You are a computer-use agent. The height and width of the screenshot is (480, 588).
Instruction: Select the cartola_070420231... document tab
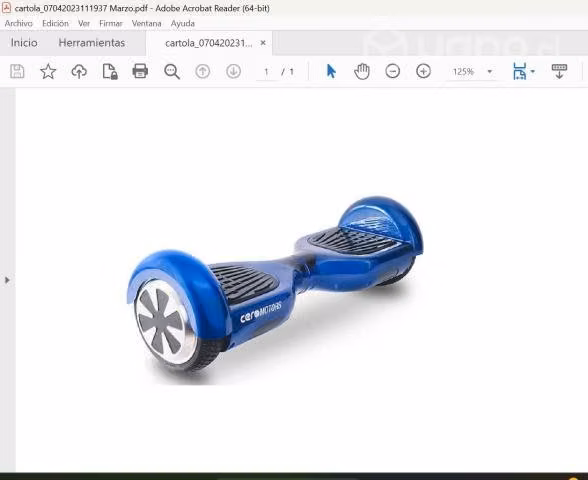(208, 43)
